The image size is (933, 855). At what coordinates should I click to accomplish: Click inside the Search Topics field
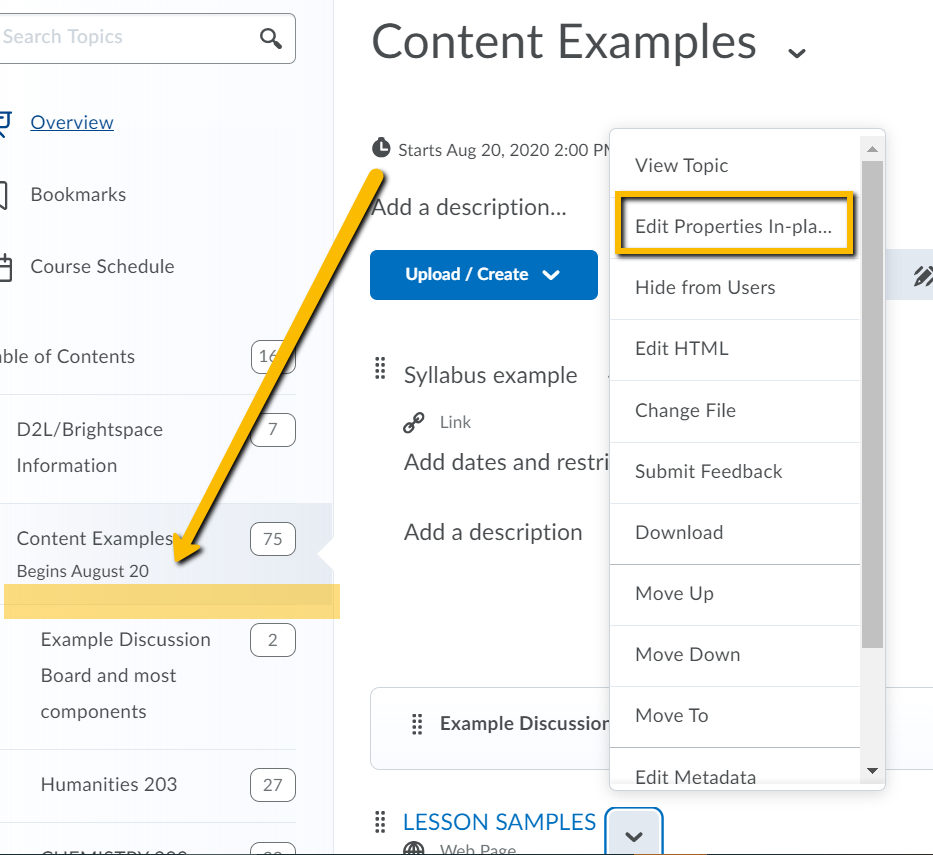[x=120, y=38]
